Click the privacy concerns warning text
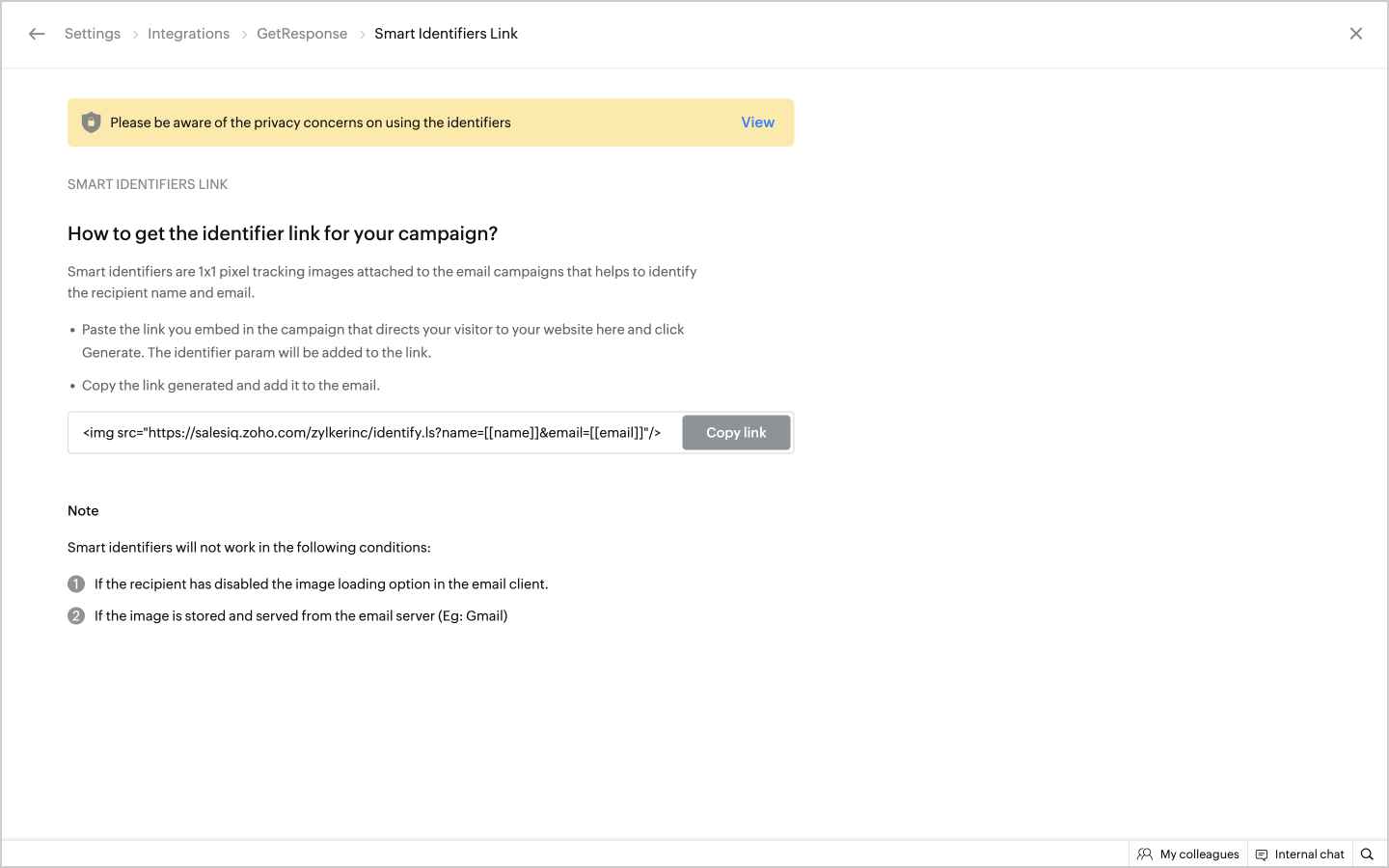 click(311, 122)
